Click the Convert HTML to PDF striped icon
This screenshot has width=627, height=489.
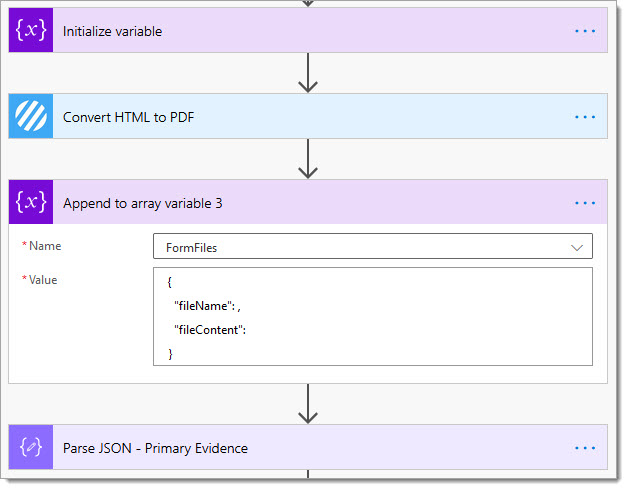[31, 116]
